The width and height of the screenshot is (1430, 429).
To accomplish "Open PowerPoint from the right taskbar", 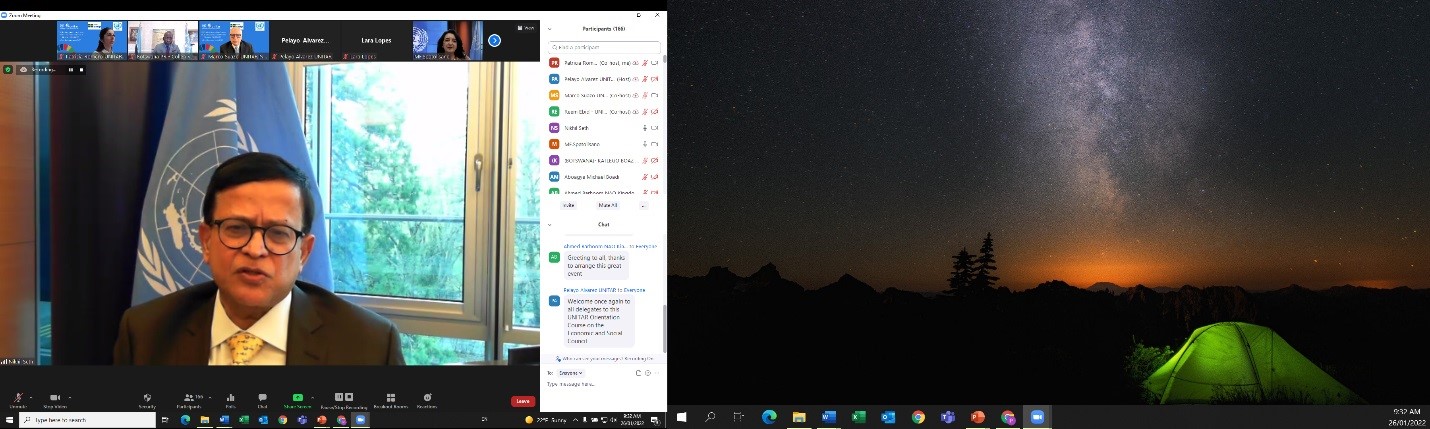I will click(x=977, y=417).
